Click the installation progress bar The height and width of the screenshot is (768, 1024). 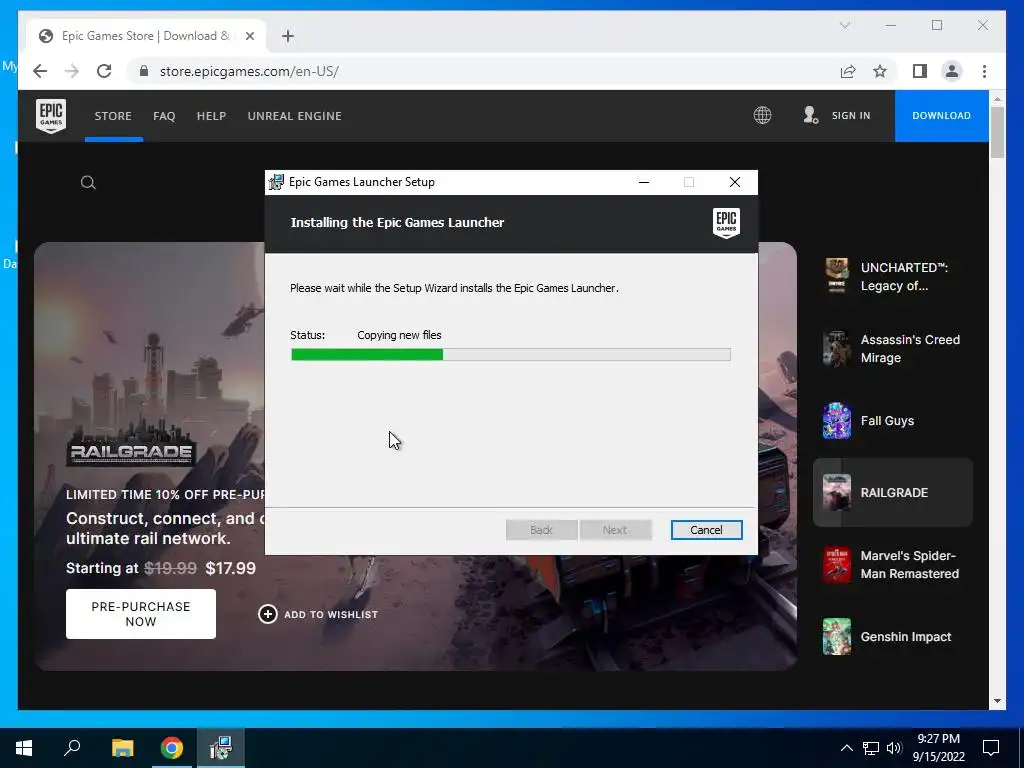point(511,355)
